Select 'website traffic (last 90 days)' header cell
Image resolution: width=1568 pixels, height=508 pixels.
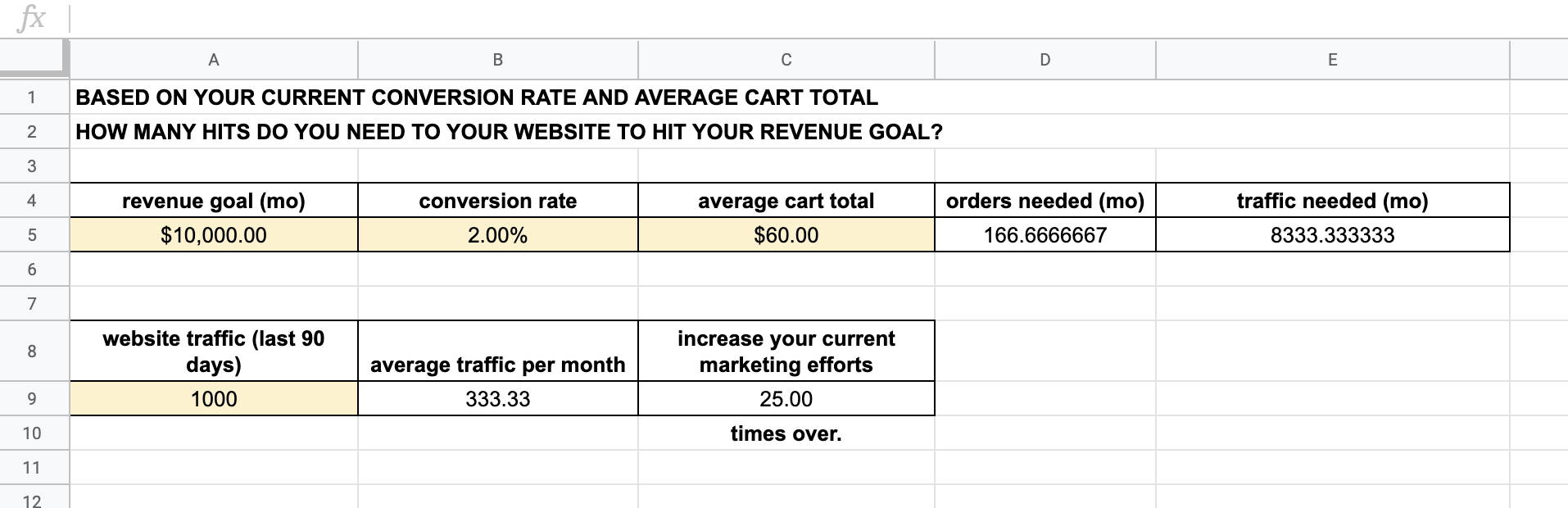[x=214, y=352]
